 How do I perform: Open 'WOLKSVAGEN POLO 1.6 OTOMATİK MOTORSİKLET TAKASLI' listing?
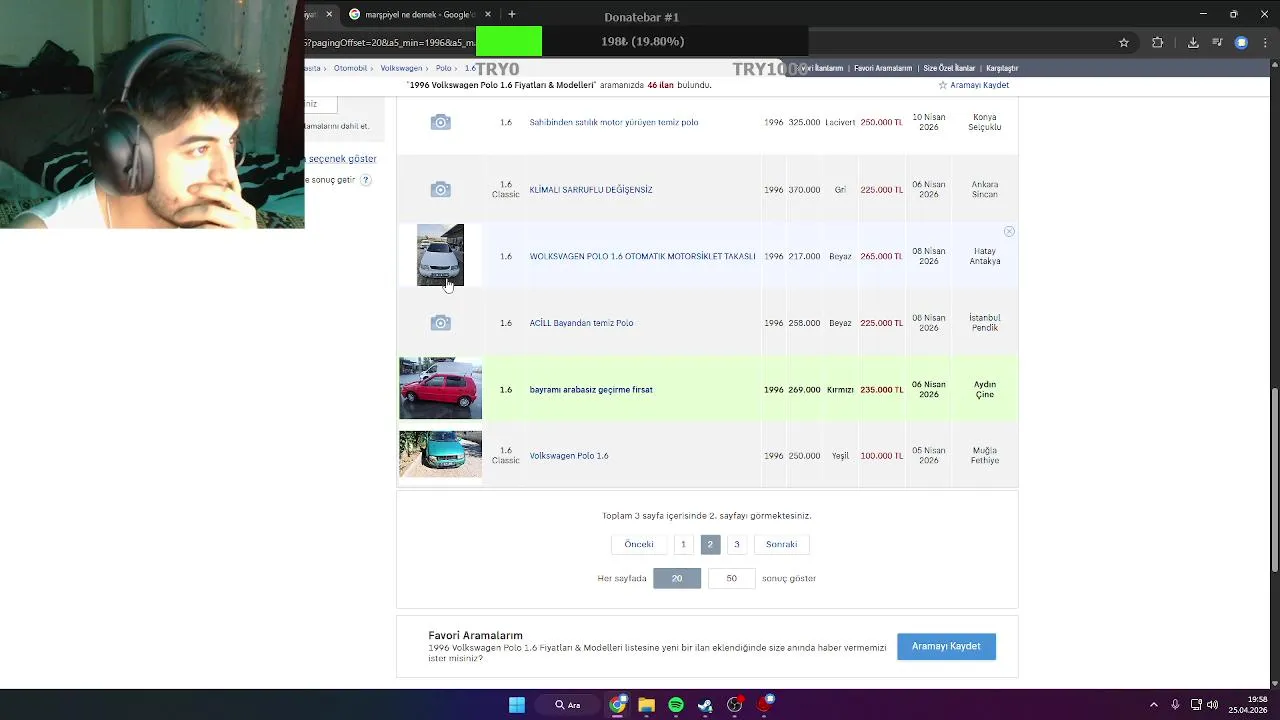coord(642,256)
